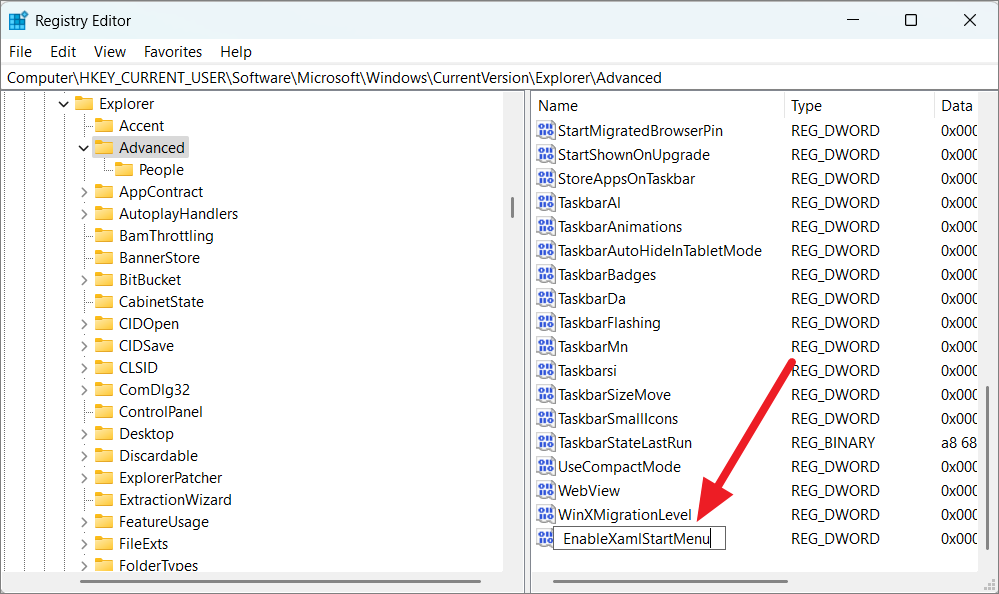
Task: Click the StartMigratedBrowserPin DWORD value icon
Action: point(545,130)
